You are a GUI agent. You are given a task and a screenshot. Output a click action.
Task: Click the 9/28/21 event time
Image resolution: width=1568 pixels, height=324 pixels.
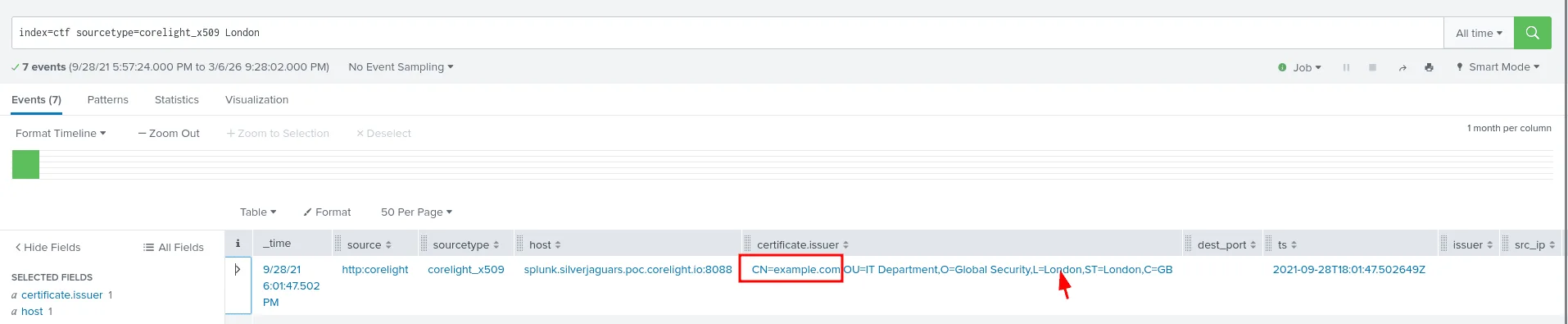(291, 285)
